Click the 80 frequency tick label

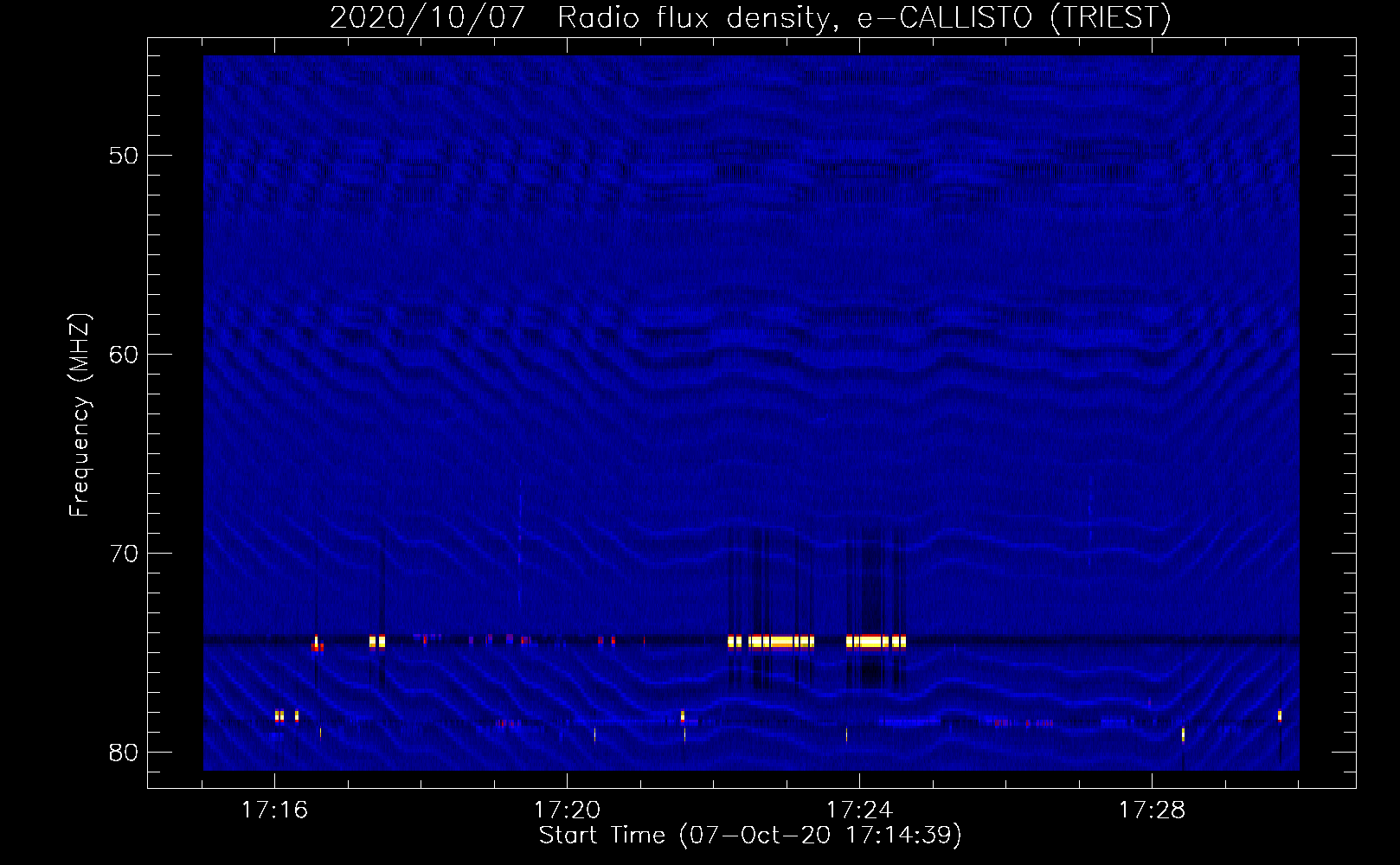(x=125, y=753)
